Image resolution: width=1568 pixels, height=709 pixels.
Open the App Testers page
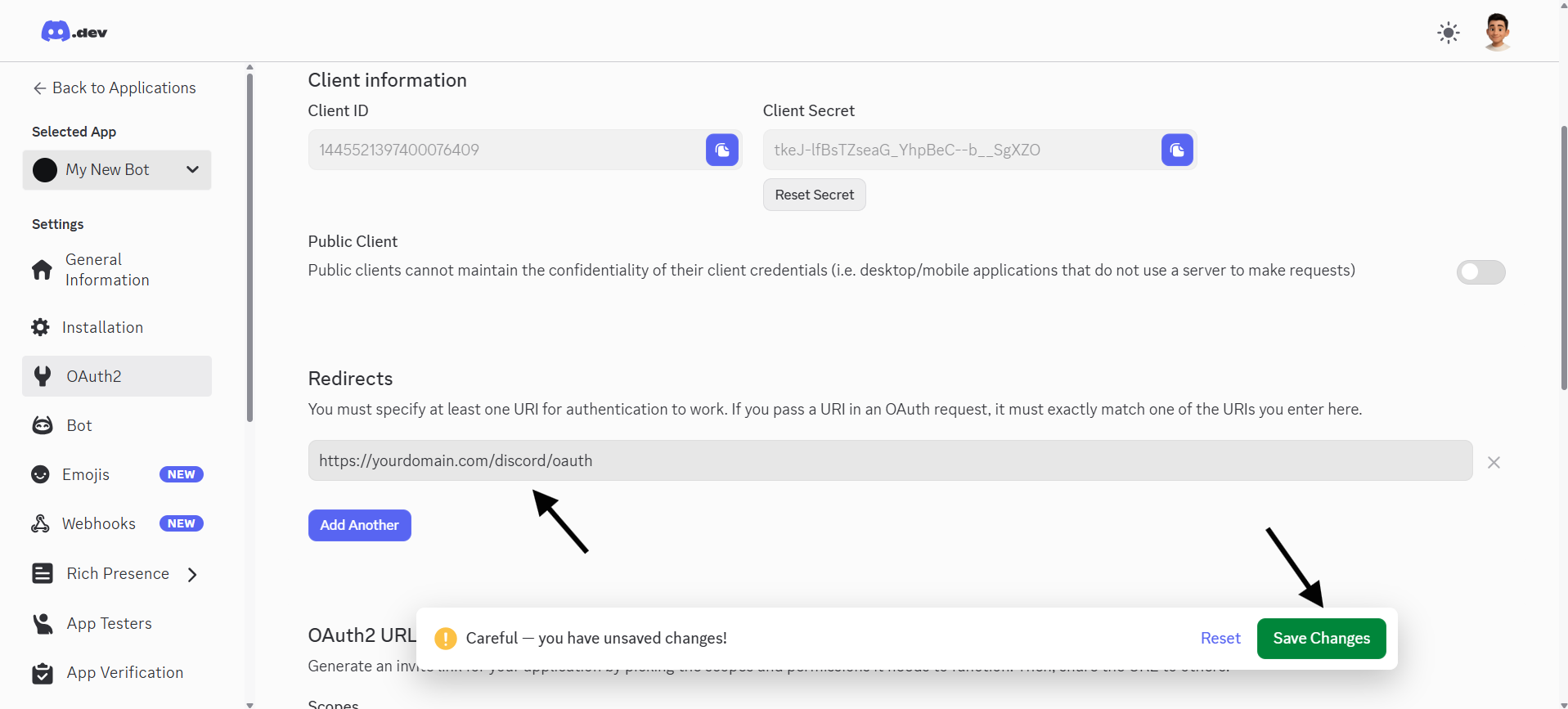[x=109, y=623]
